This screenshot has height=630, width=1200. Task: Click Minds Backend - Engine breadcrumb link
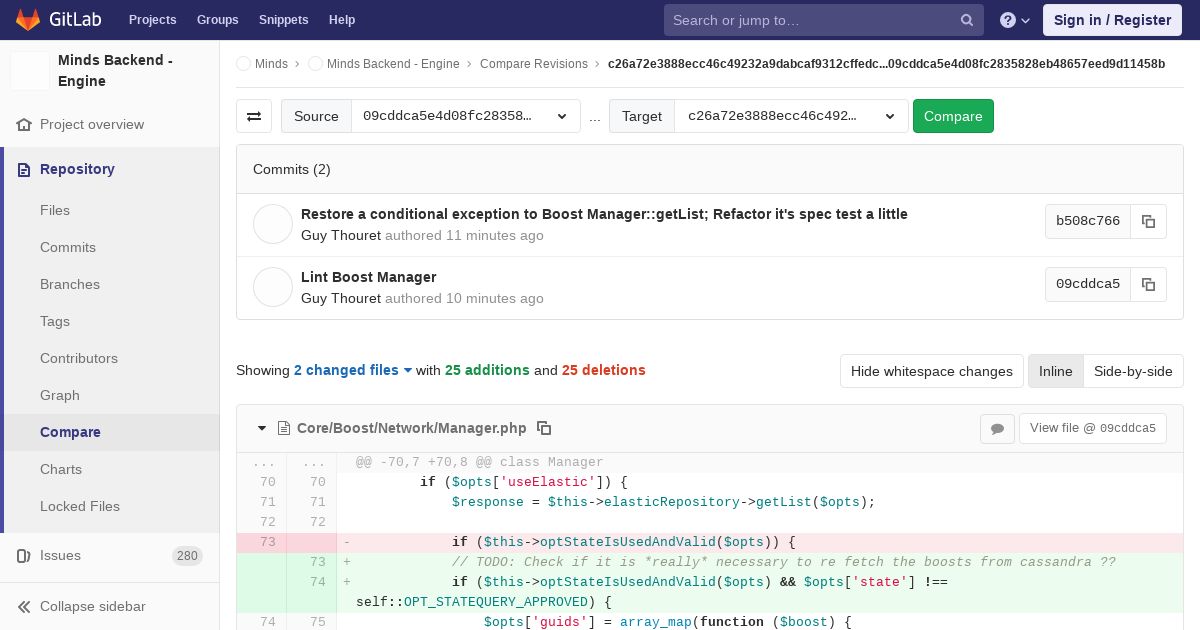[393, 64]
